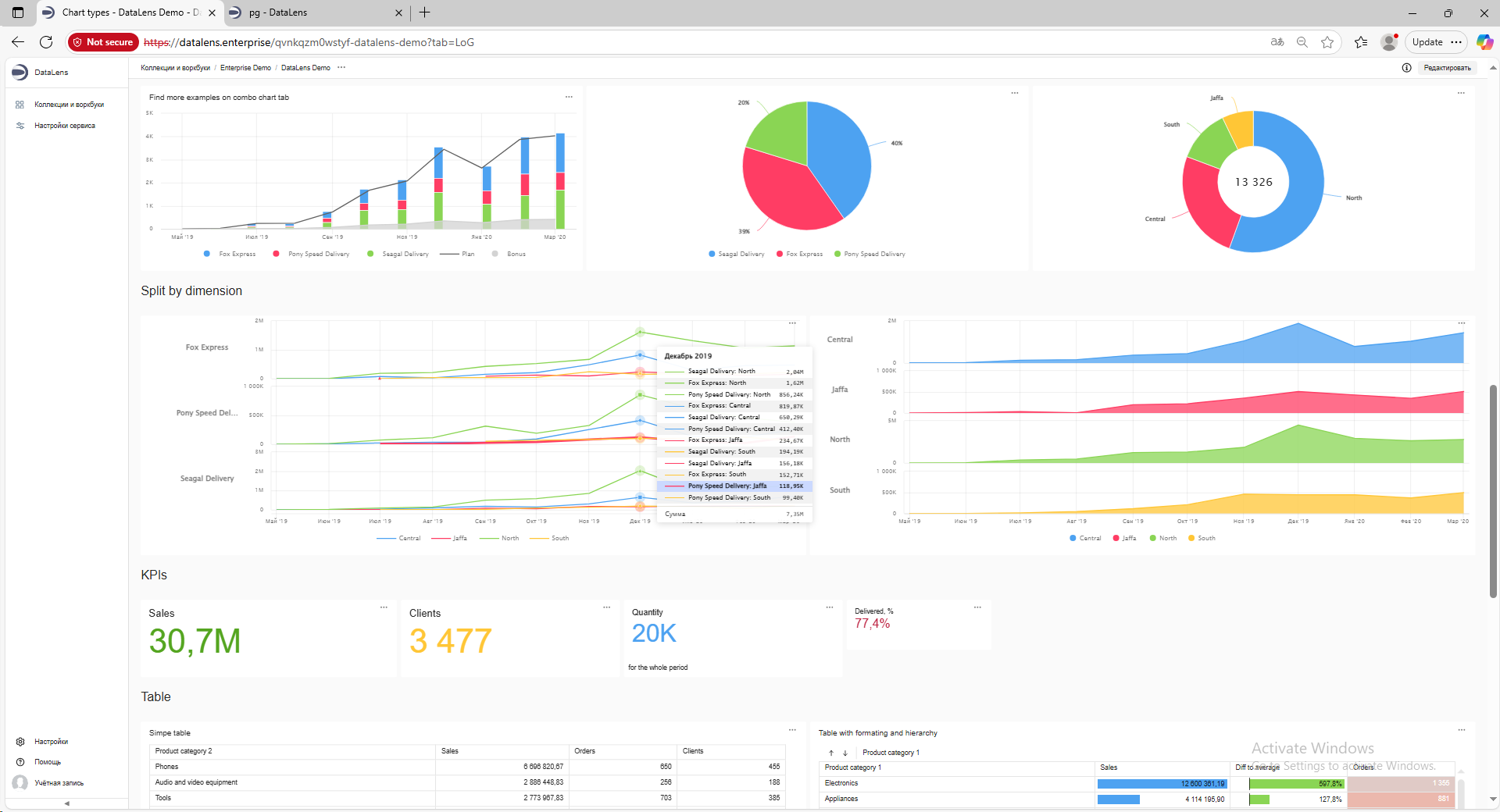Open three-dot menu on combo chart widget
The height and width of the screenshot is (812, 1500).
click(569, 97)
